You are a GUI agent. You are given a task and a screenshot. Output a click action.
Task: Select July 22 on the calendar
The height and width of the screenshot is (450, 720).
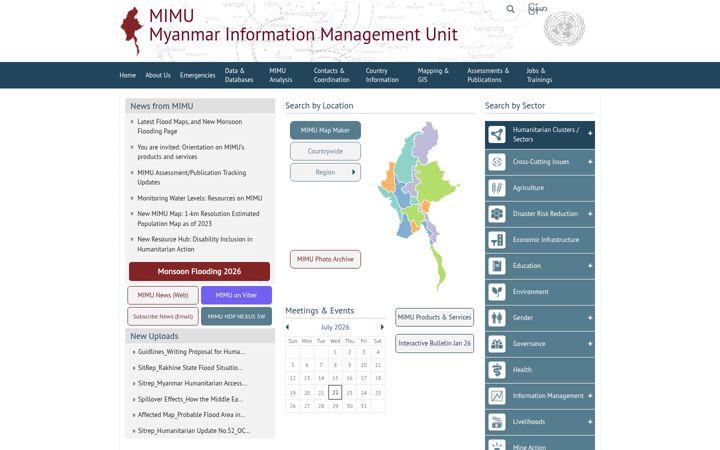tap(335, 393)
